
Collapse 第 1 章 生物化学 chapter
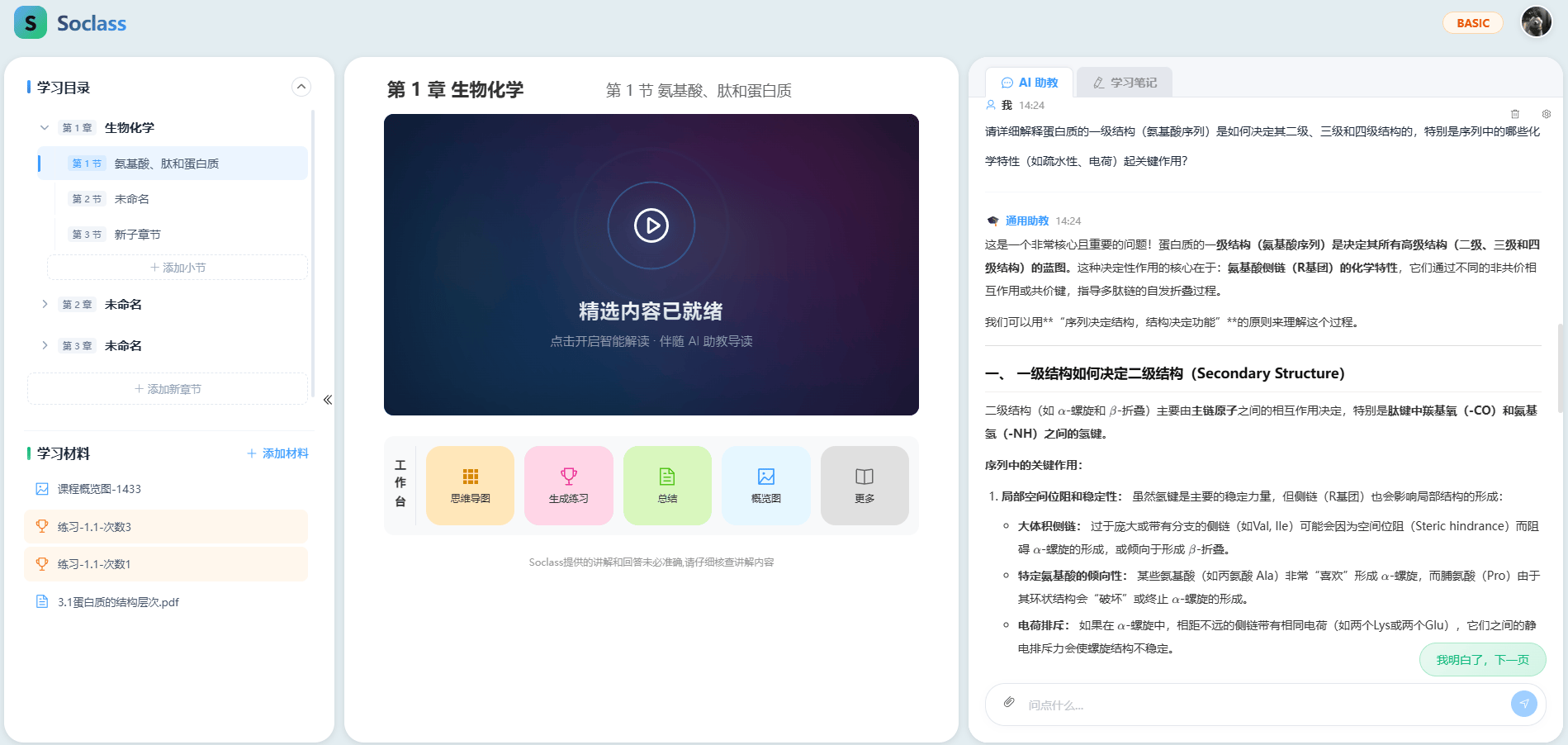[x=45, y=127]
